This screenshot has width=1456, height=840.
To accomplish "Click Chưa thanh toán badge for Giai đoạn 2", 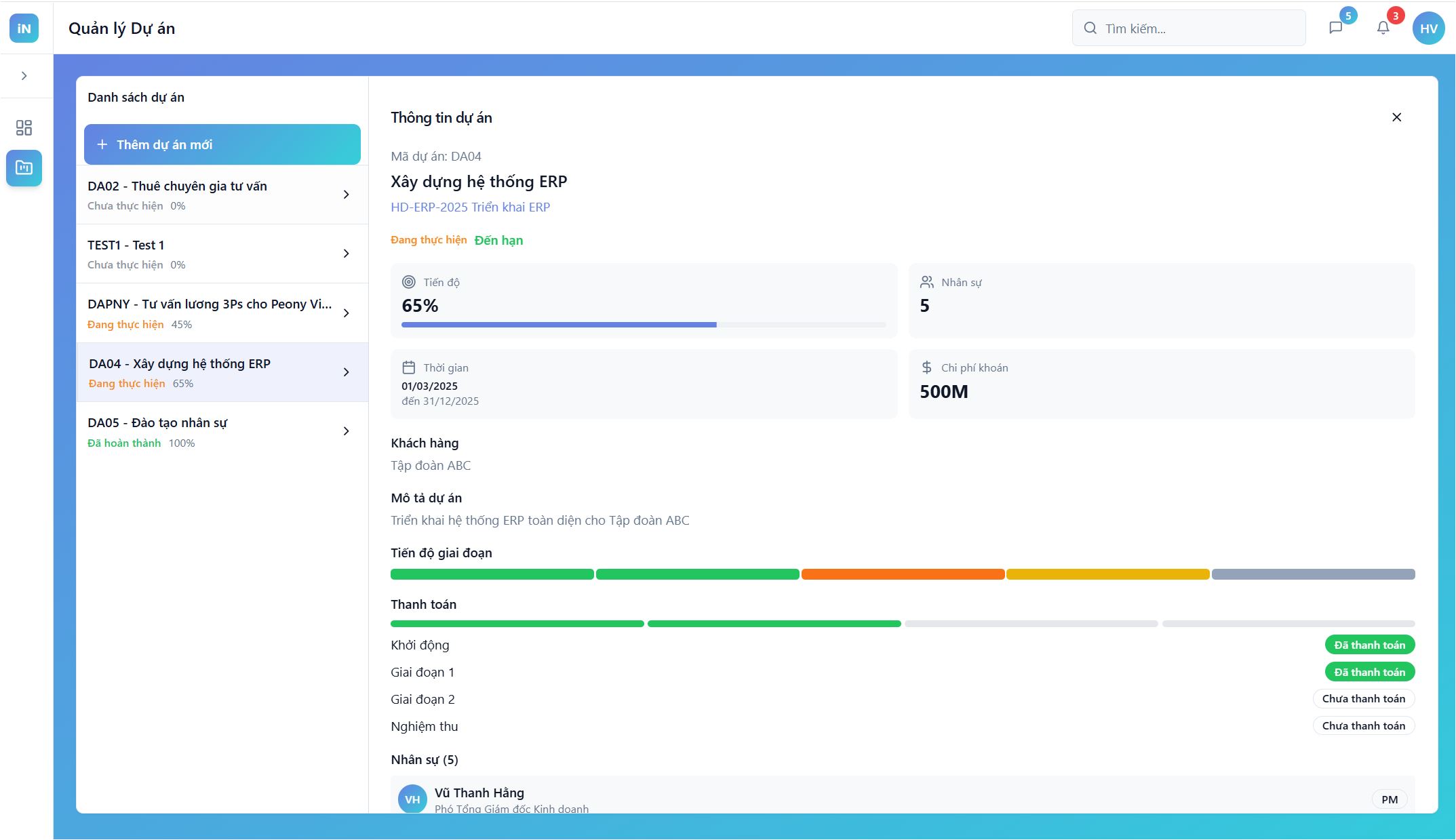I will click(x=1363, y=698).
